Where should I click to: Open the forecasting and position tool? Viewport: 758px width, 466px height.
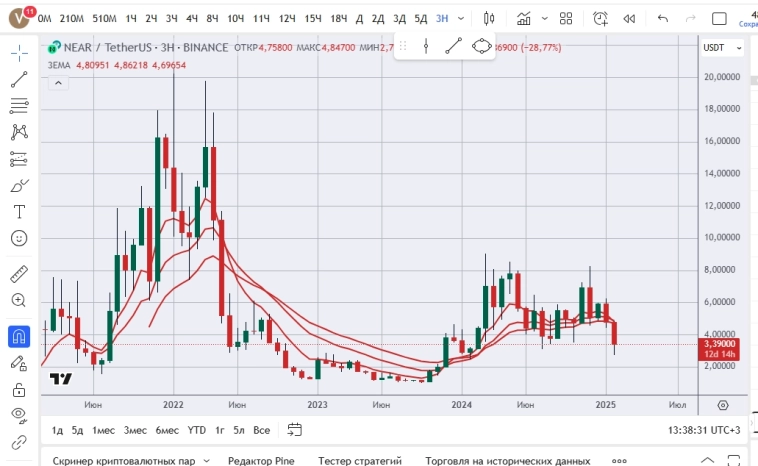tap(19, 159)
